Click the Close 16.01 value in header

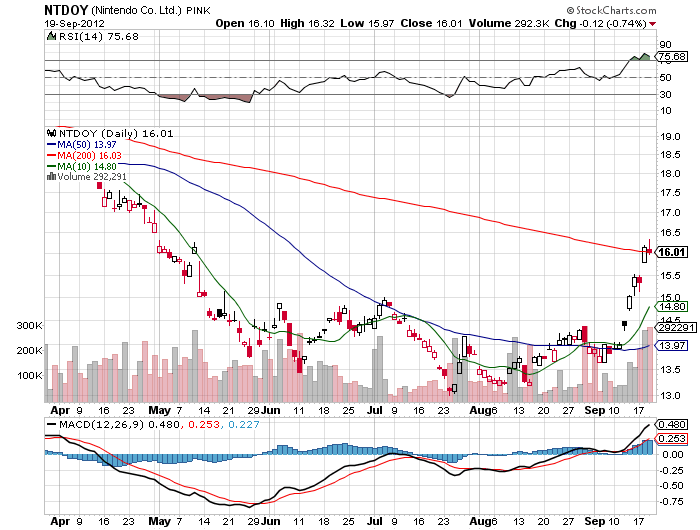coord(431,23)
